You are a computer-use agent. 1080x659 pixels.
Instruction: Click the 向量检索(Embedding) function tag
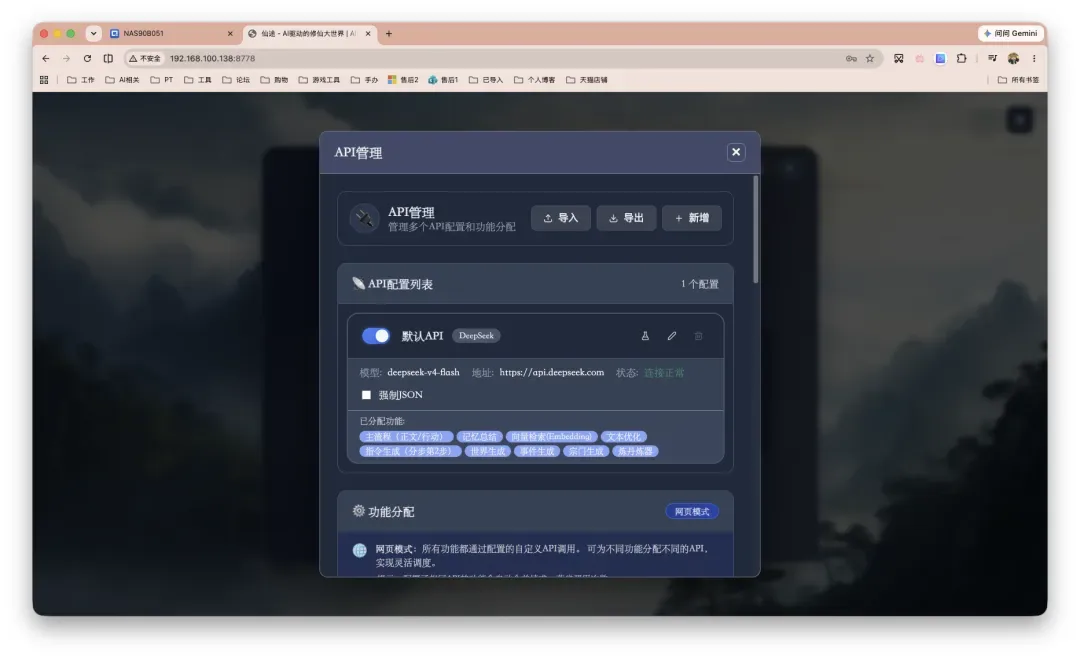[552, 437]
